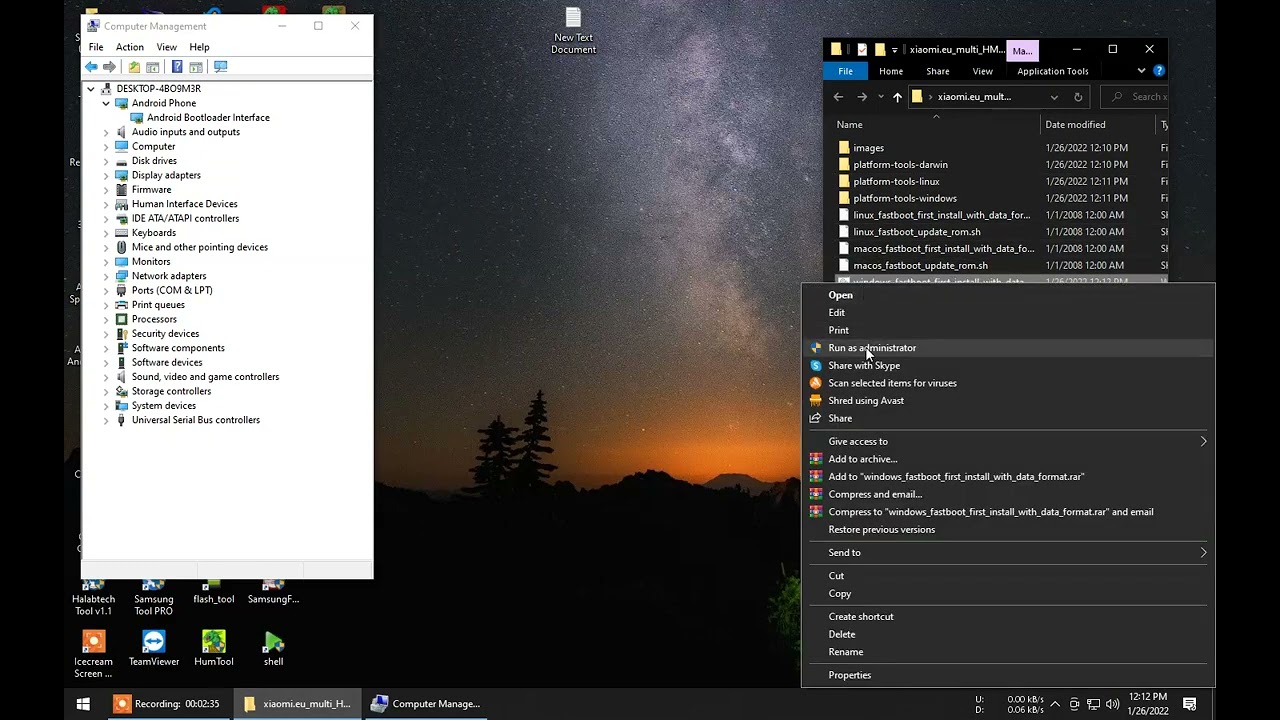Show hidden tray icons chevron

click(1054, 704)
